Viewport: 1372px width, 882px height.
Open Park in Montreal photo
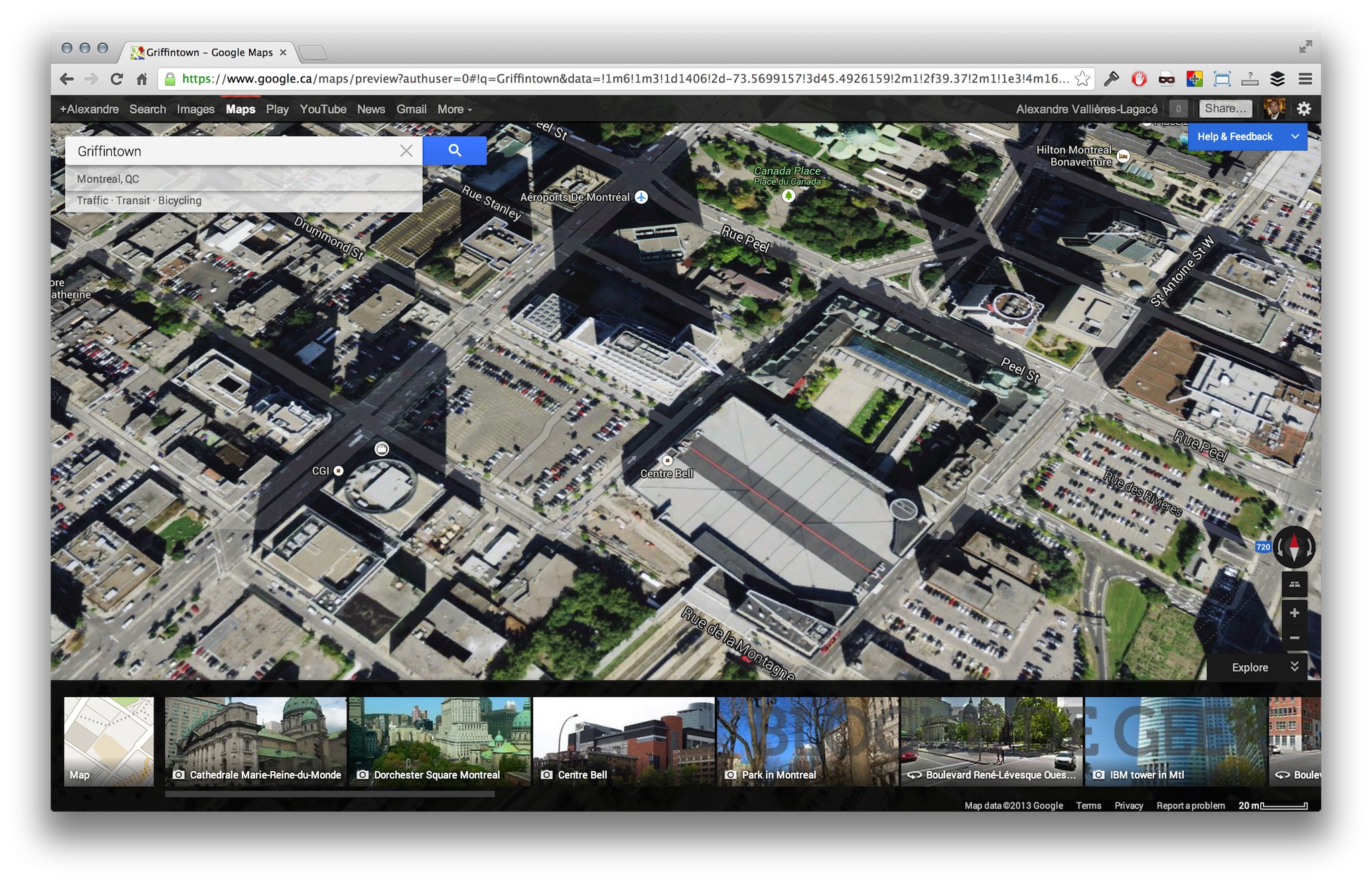pyautogui.click(x=808, y=741)
